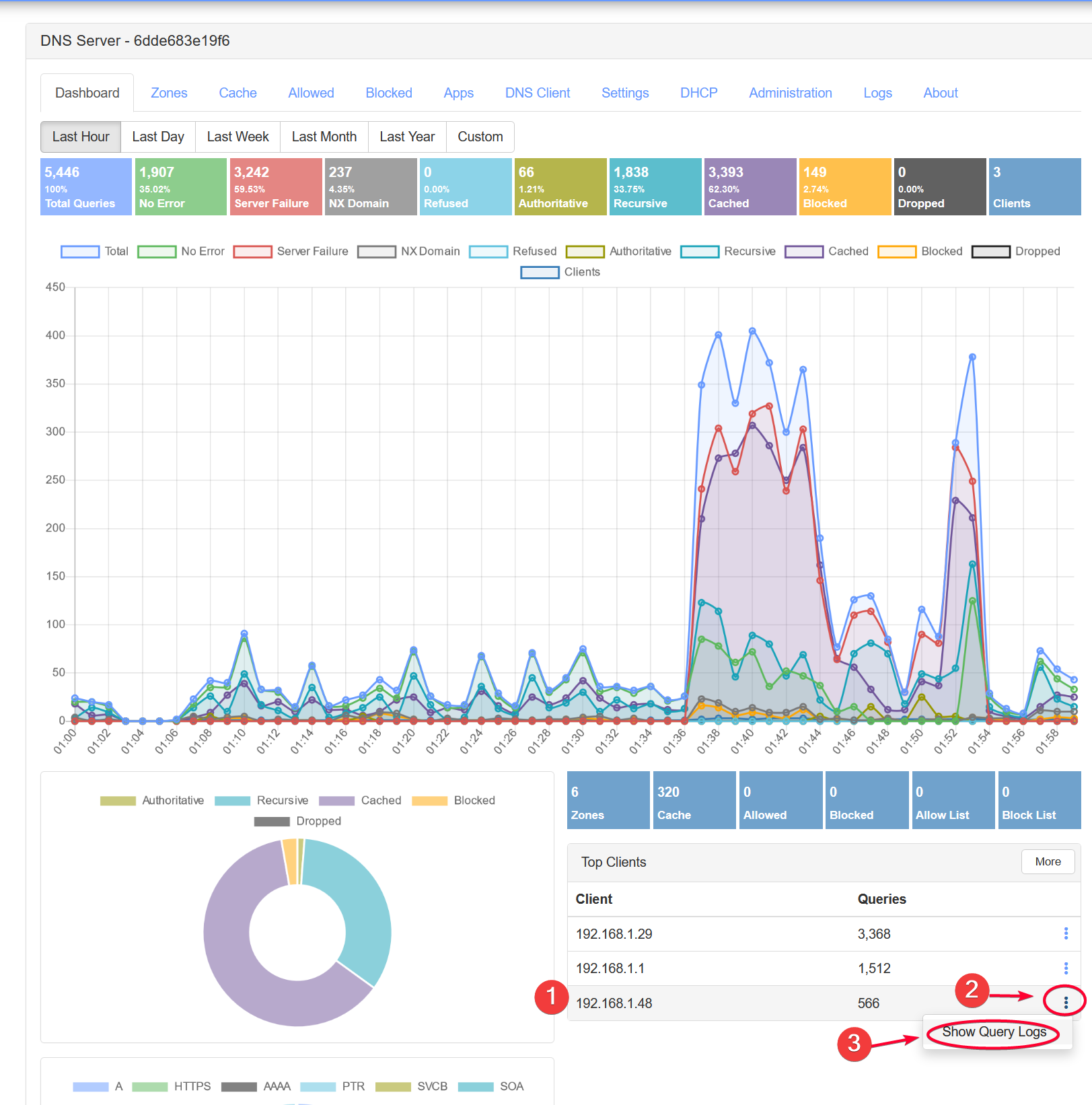
Task: Toggle Clients series in line chart legend
Action: pos(560,272)
